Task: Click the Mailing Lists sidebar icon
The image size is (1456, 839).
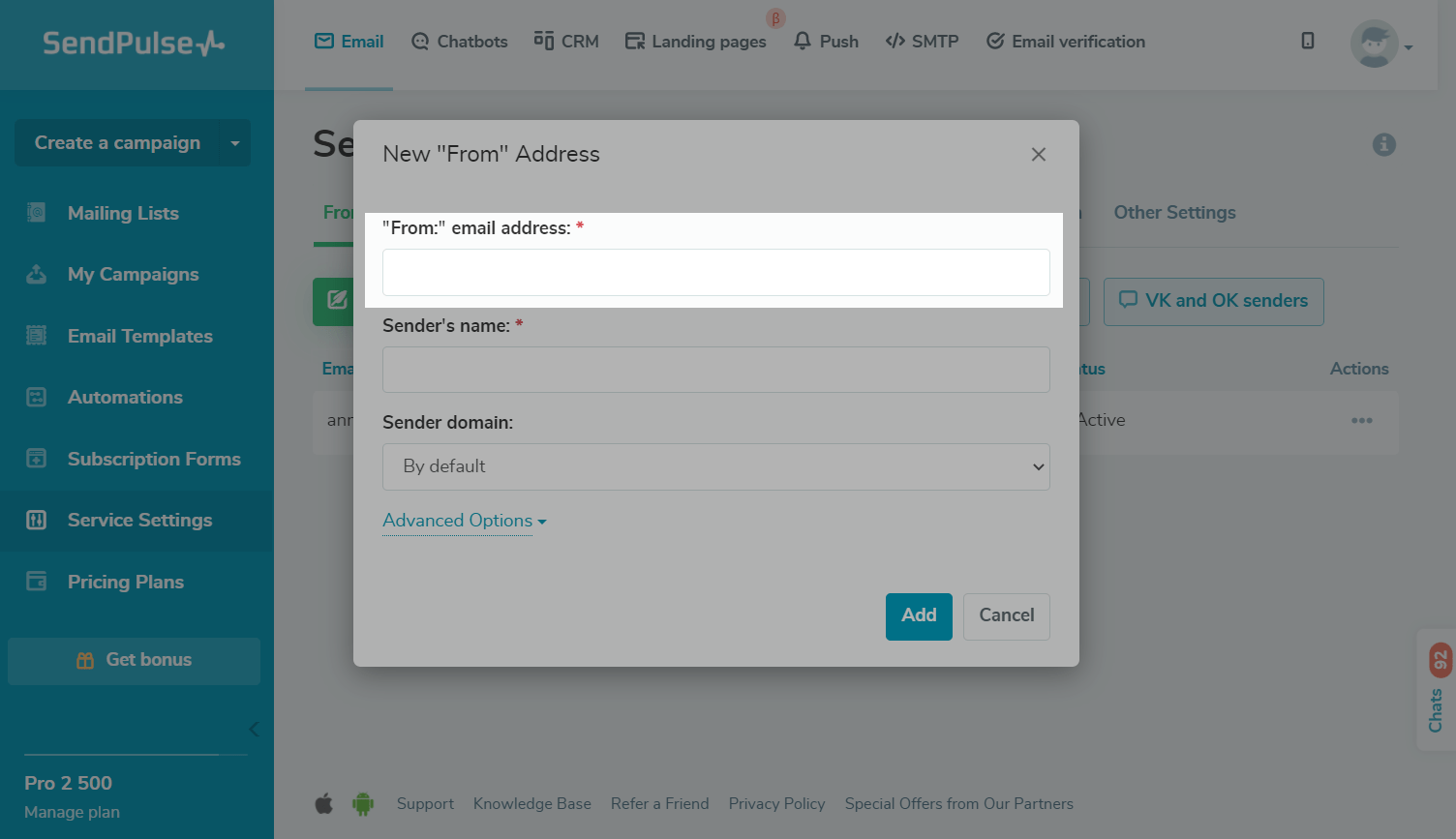Action: tap(36, 213)
